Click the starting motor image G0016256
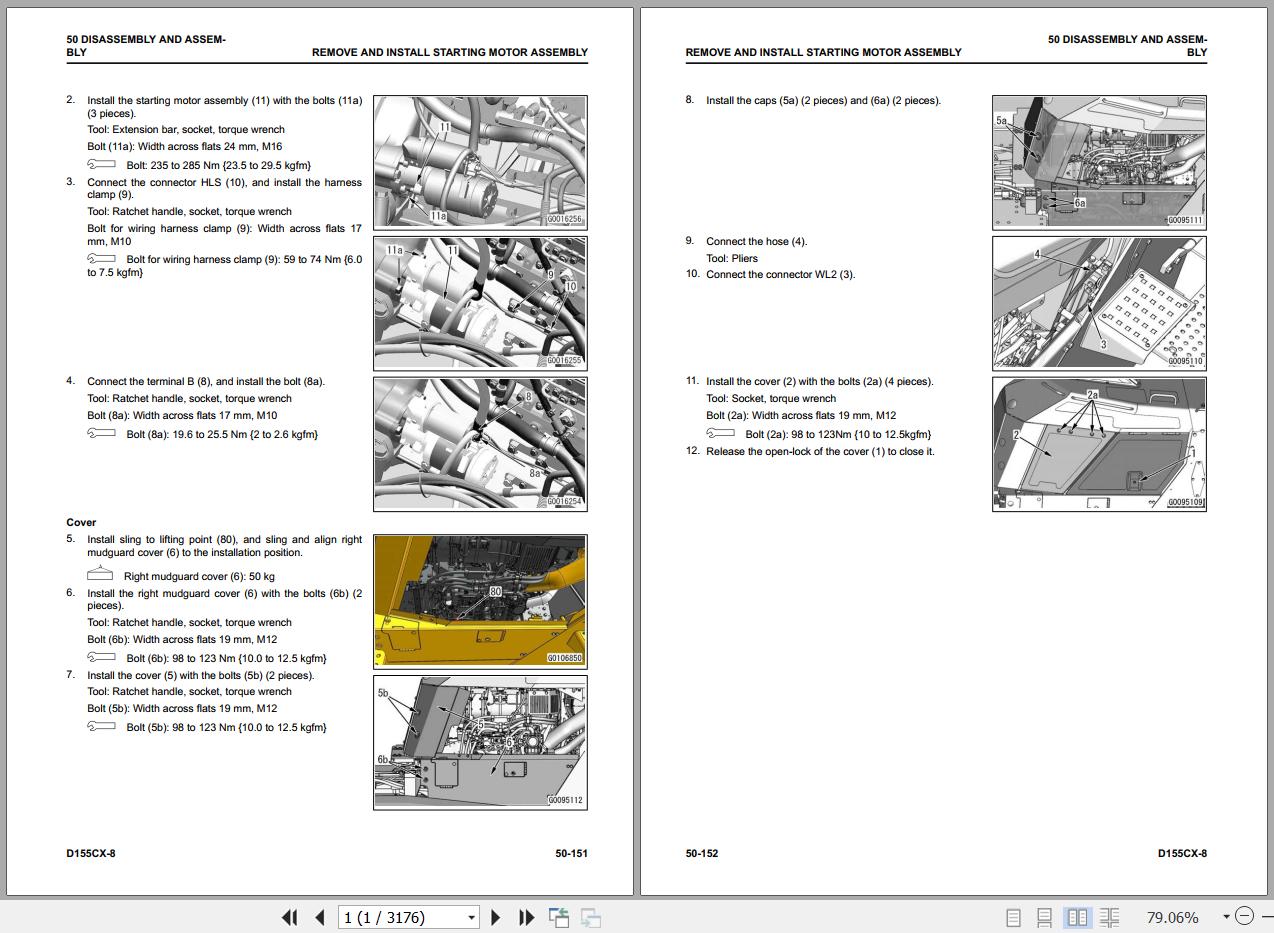The image size is (1274, 933). (480, 161)
